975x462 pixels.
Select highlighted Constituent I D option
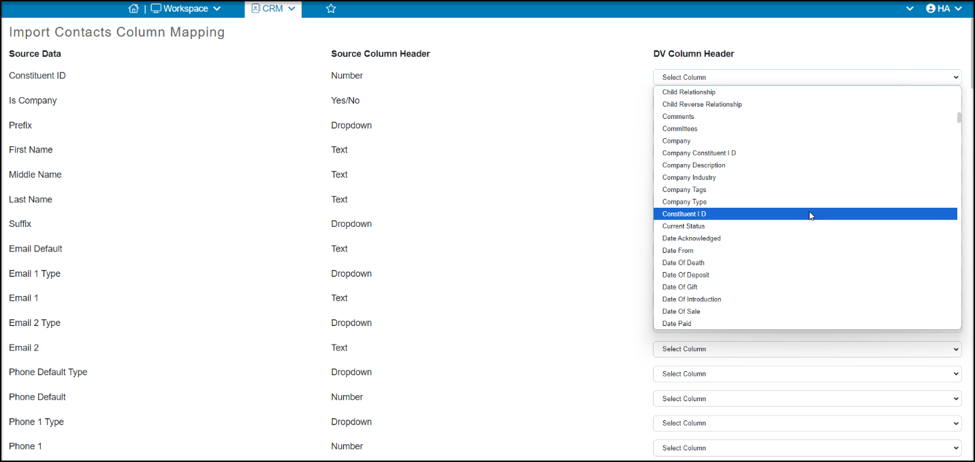click(805, 214)
